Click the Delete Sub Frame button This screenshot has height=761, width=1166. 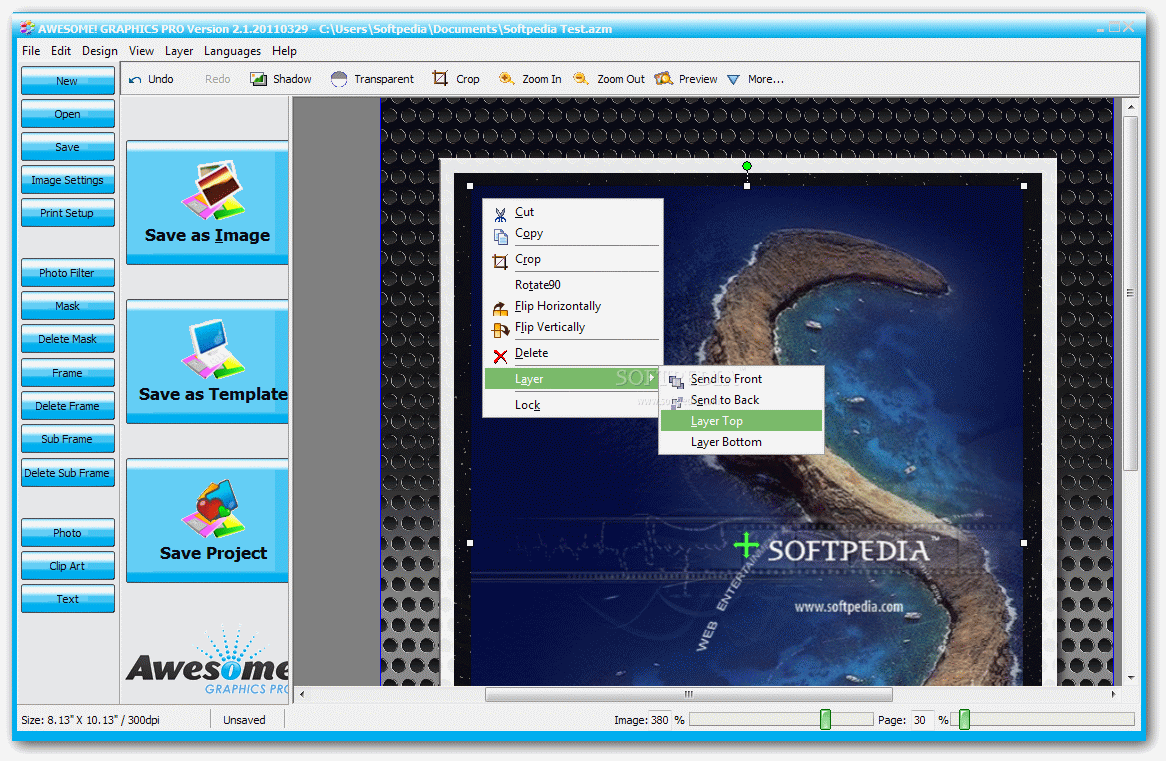pyautogui.click(x=68, y=473)
